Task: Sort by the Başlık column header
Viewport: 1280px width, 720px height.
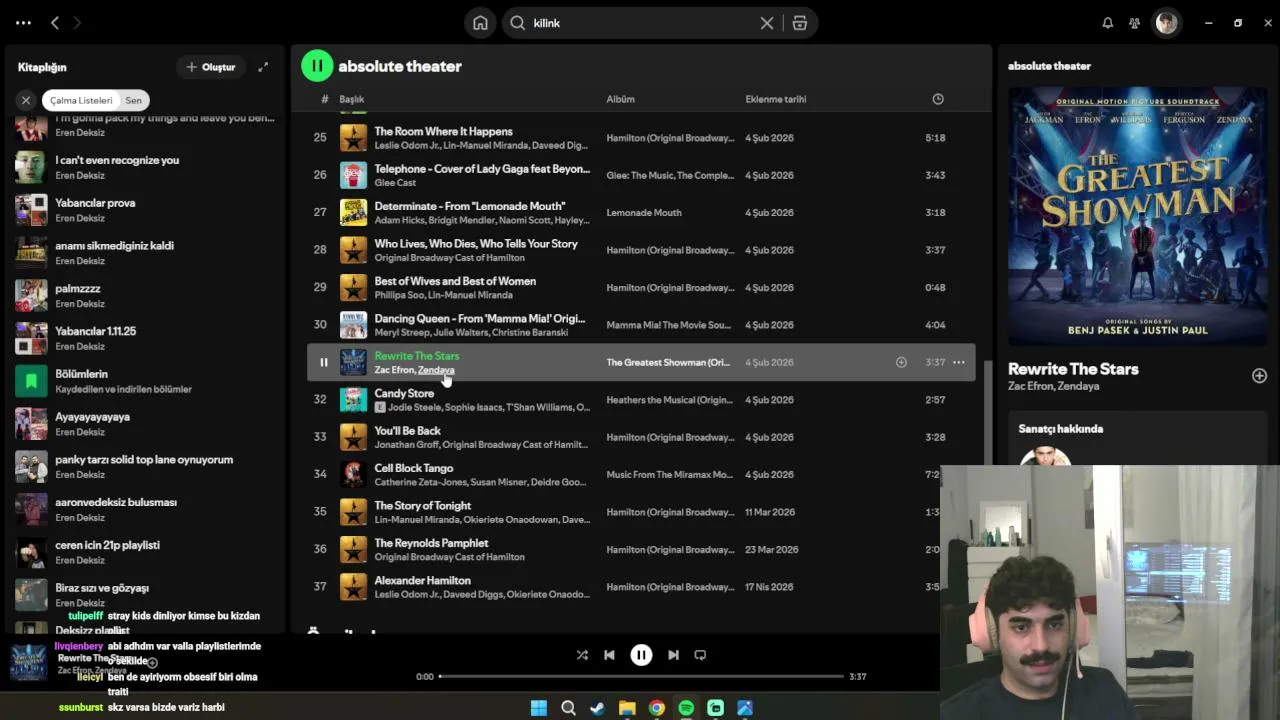Action: coord(351,99)
